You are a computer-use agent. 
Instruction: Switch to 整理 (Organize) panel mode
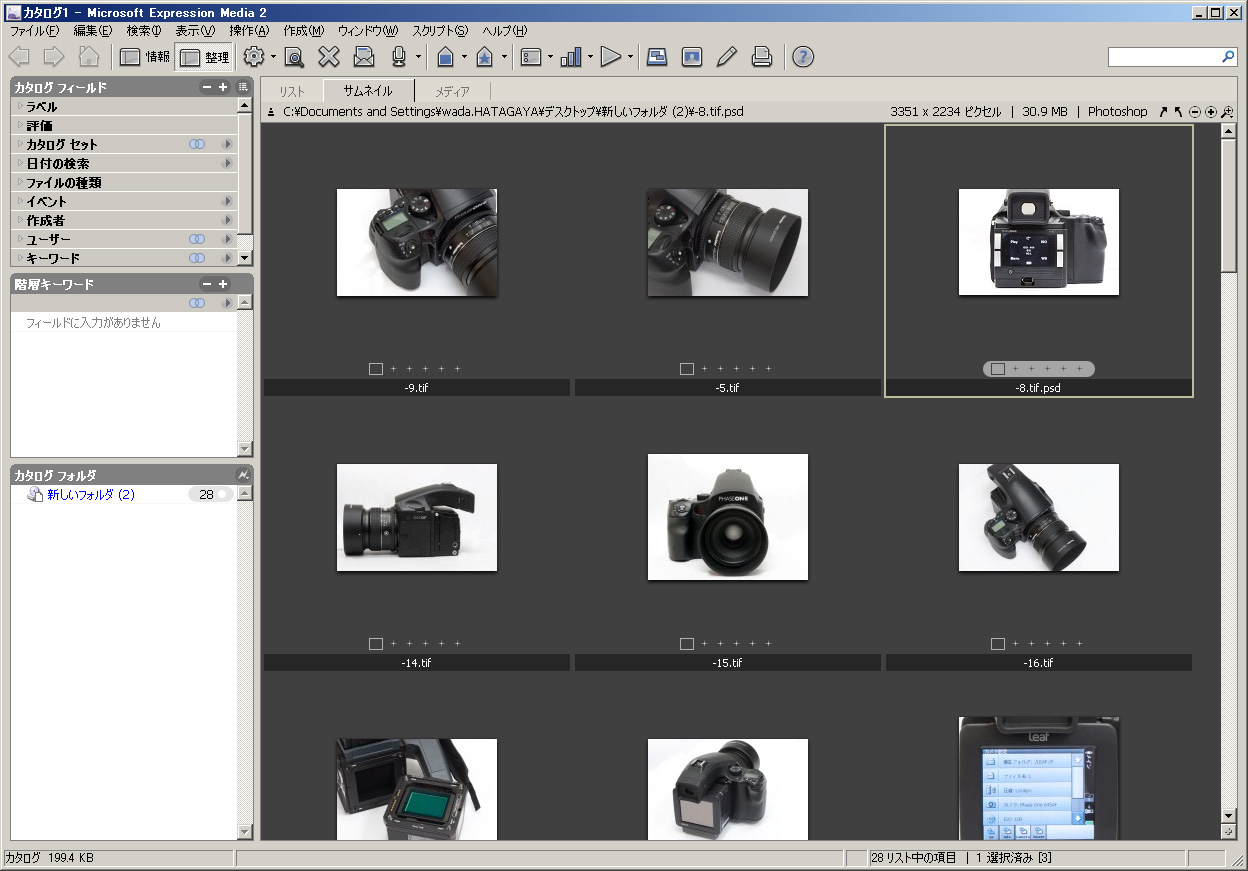(x=204, y=57)
